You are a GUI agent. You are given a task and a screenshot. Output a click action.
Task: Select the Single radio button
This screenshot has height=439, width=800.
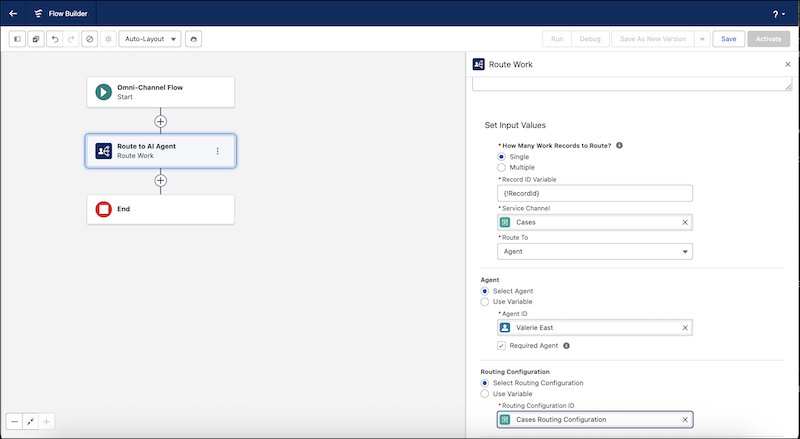[x=502, y=157]
